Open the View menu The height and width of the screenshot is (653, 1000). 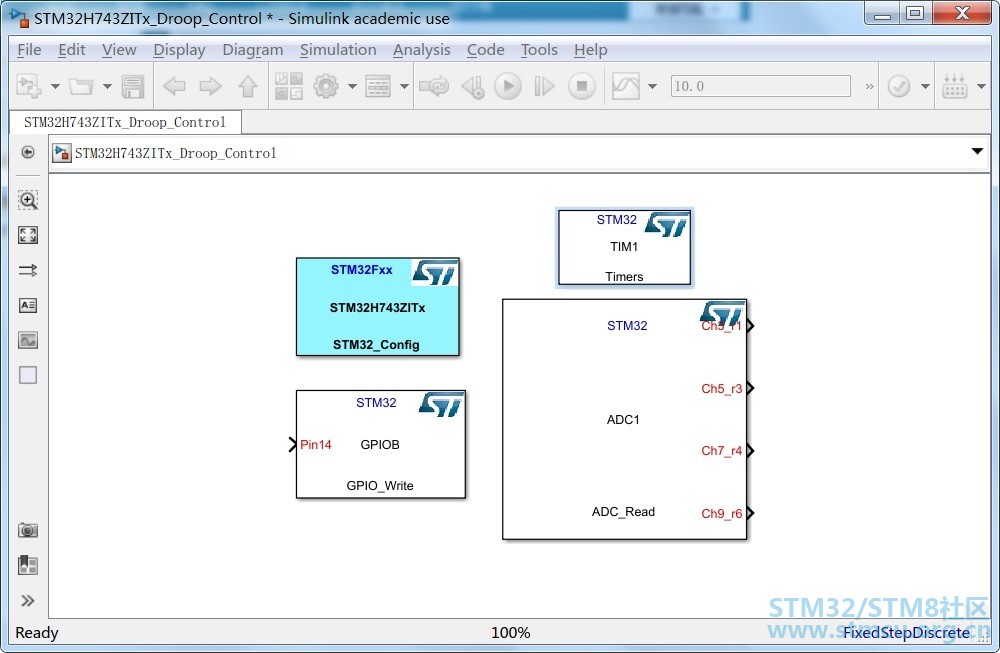coord(119,50)
